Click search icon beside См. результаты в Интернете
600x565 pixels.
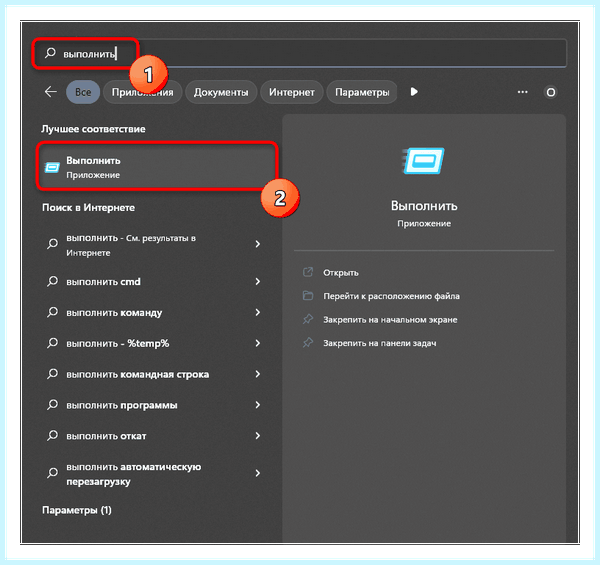[x=52, y=244]
